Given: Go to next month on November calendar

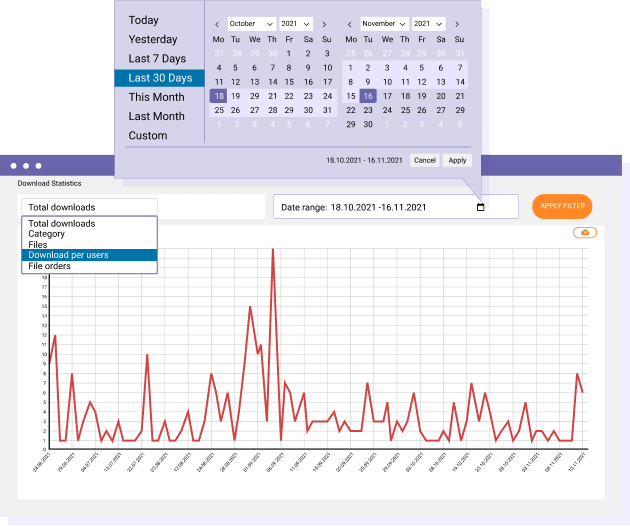Looking at the screenshot, I should (x=457, y=24).
